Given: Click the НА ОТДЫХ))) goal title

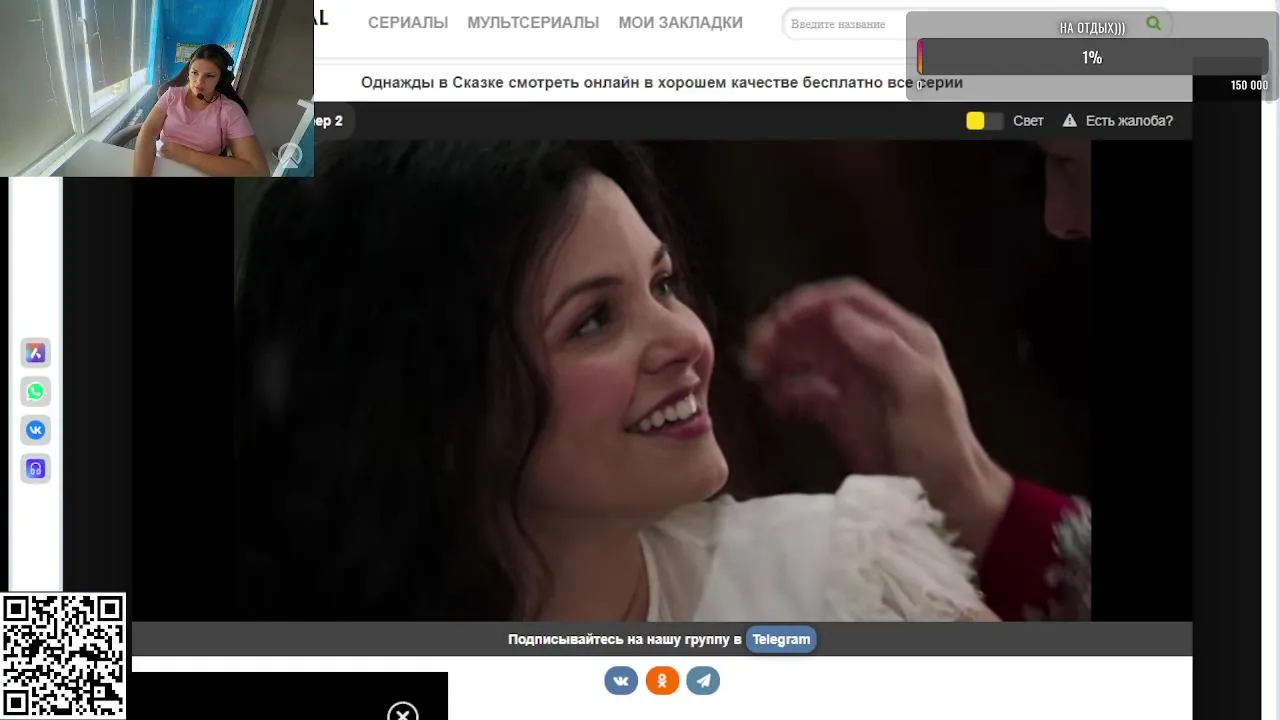Looking at the screenshot, I should coord(1092,29).
